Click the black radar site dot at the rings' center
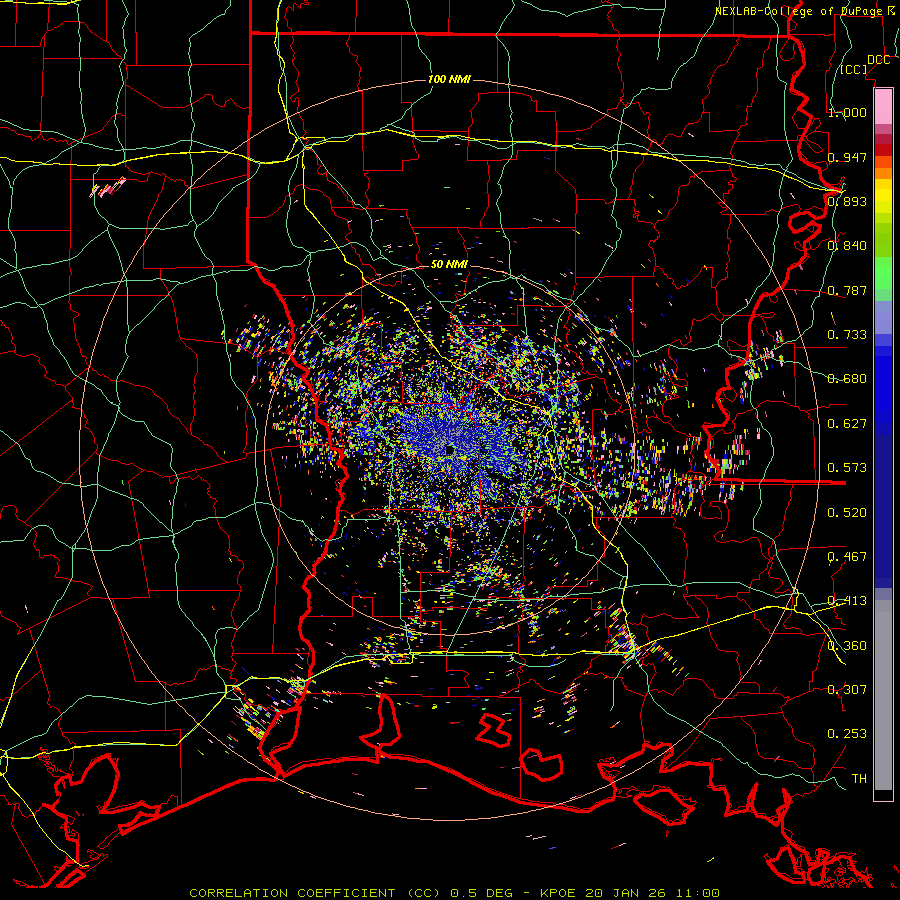 pos(450,451)
